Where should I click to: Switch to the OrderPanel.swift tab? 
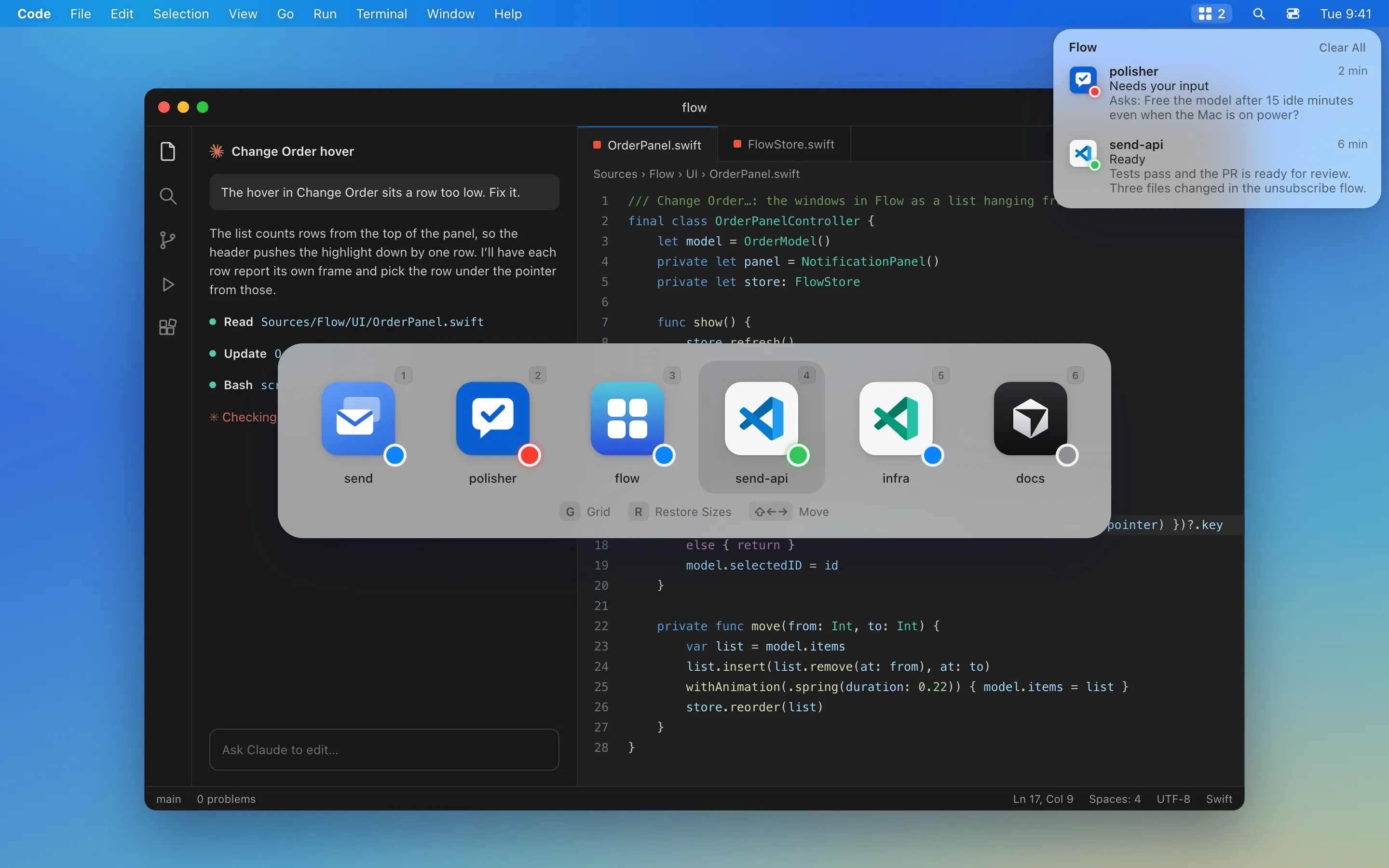pyautogui.click(x=647, y=145)
